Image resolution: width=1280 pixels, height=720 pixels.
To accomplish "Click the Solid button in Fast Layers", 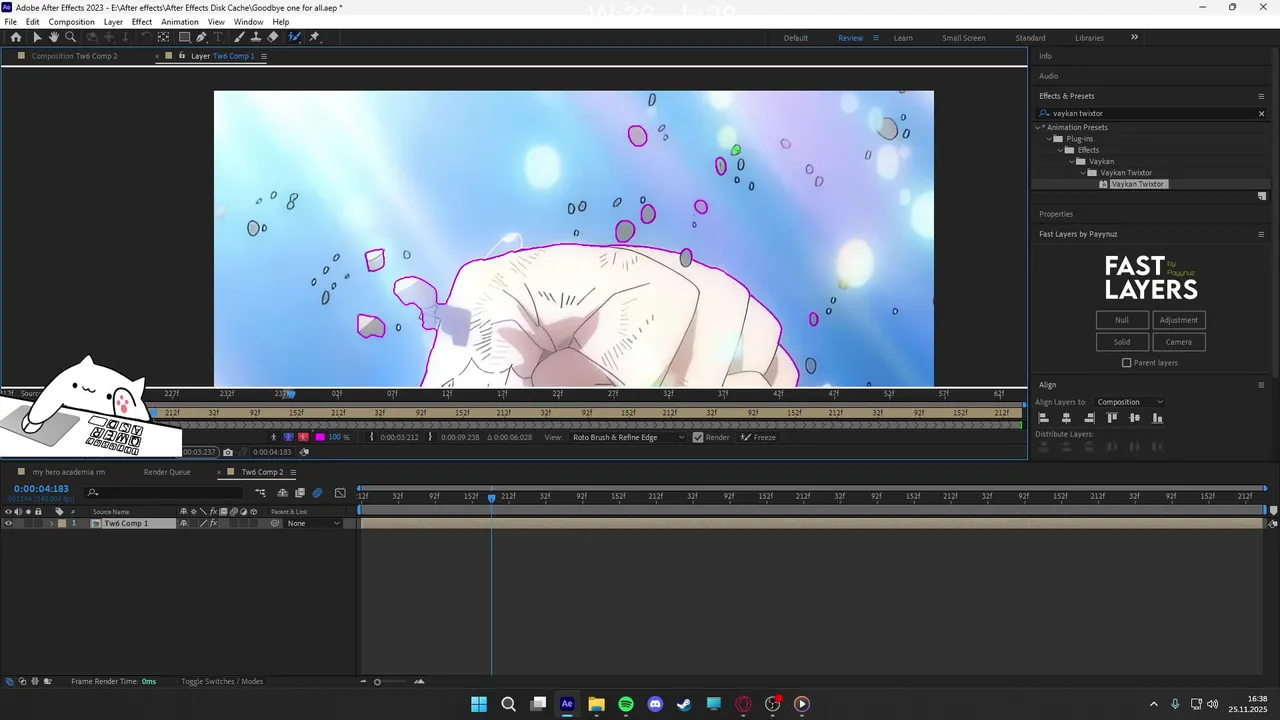I will (1122, 342).
